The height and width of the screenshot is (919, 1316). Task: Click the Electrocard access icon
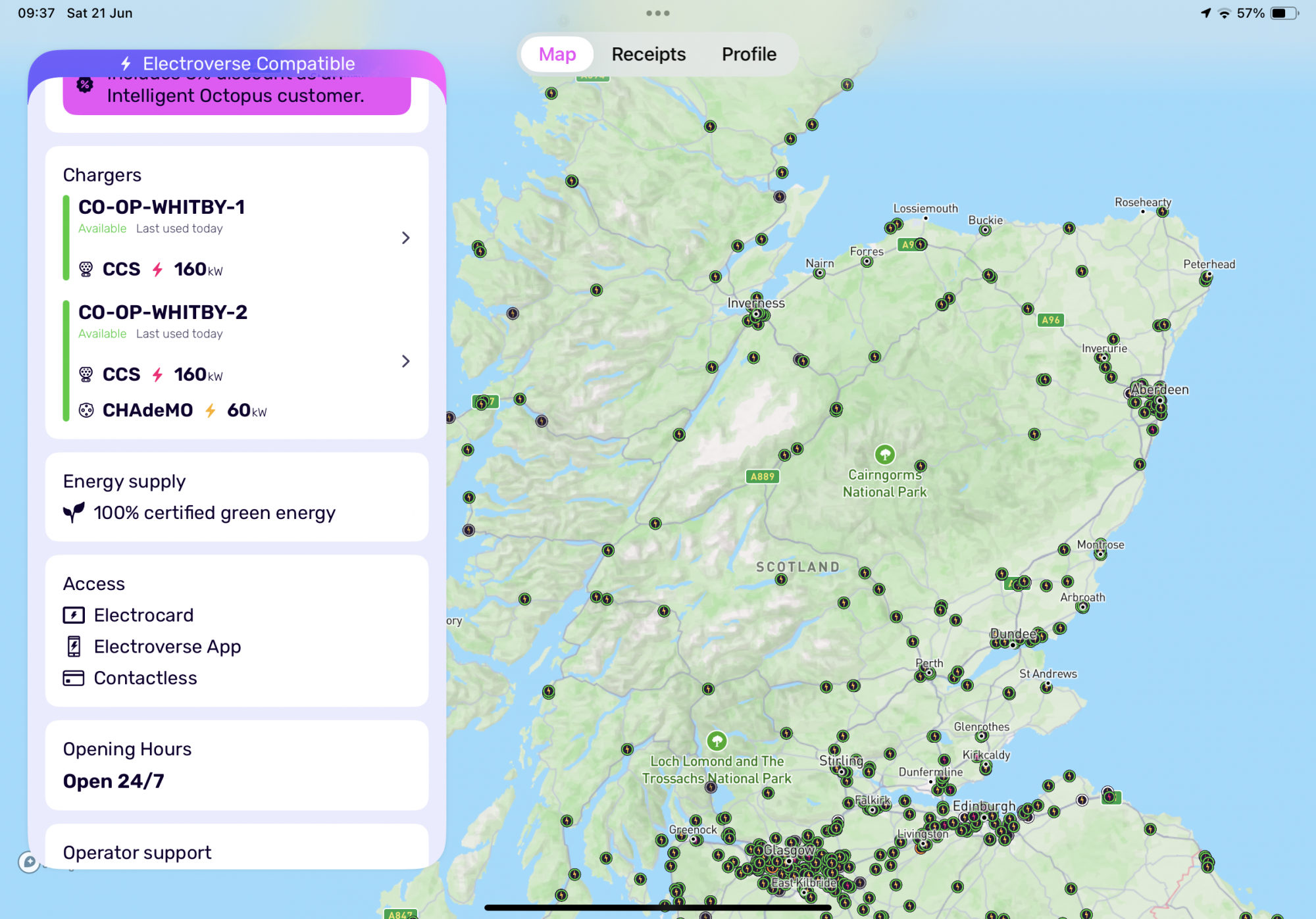74,615
